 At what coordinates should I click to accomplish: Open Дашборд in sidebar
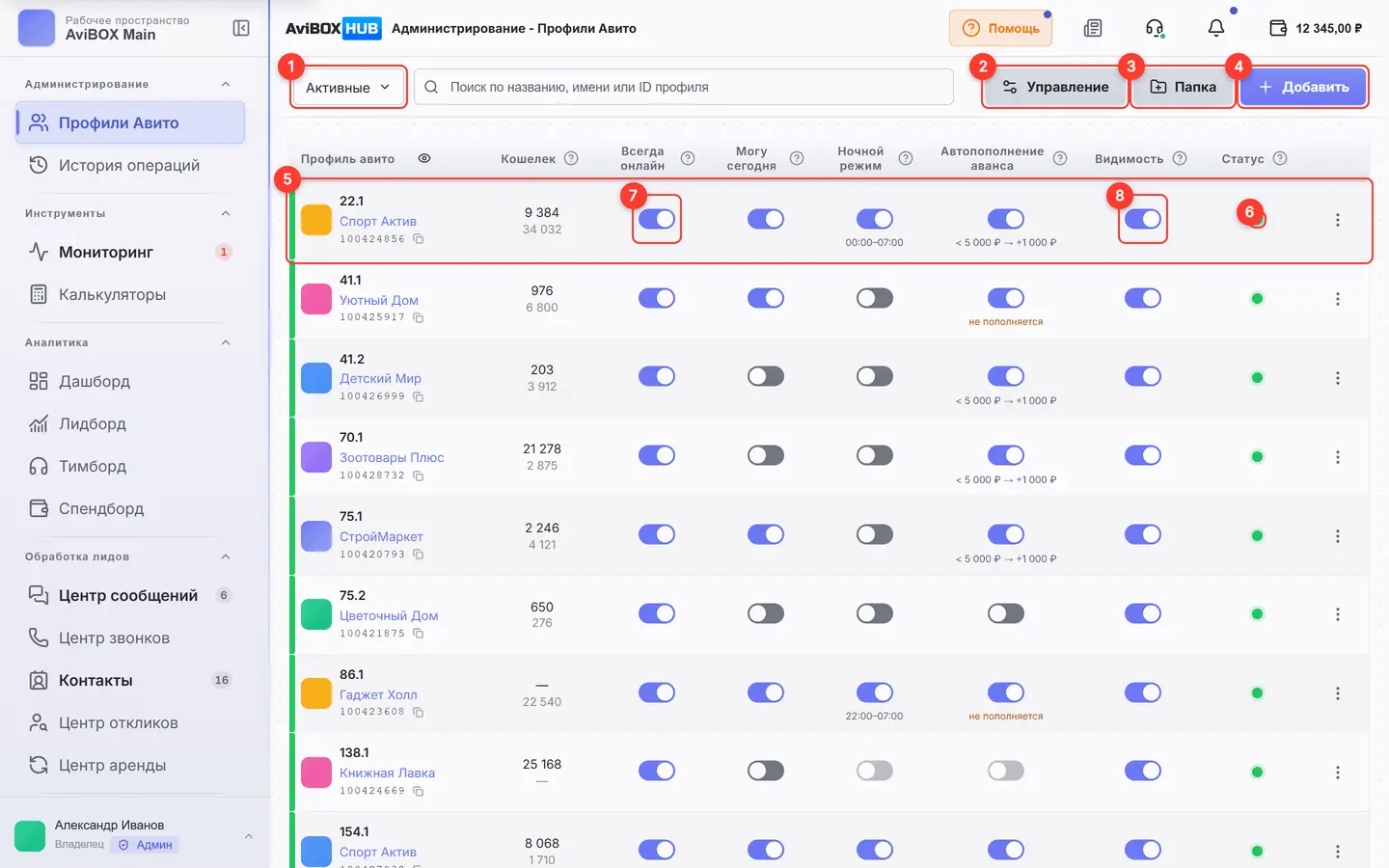pos(130,381)
